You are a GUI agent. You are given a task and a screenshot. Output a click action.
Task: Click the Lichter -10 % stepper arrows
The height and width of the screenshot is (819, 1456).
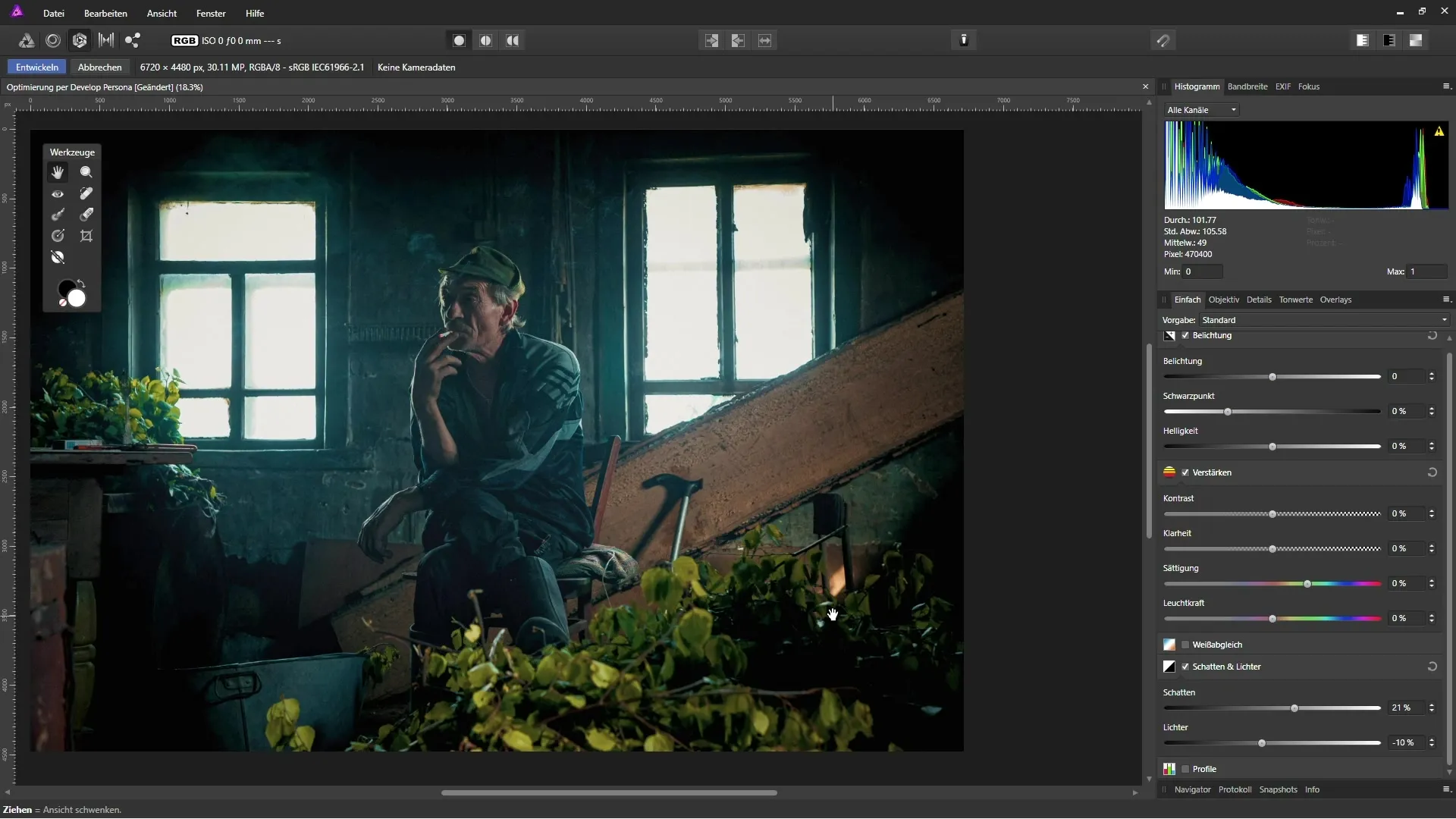(1432, 743)
